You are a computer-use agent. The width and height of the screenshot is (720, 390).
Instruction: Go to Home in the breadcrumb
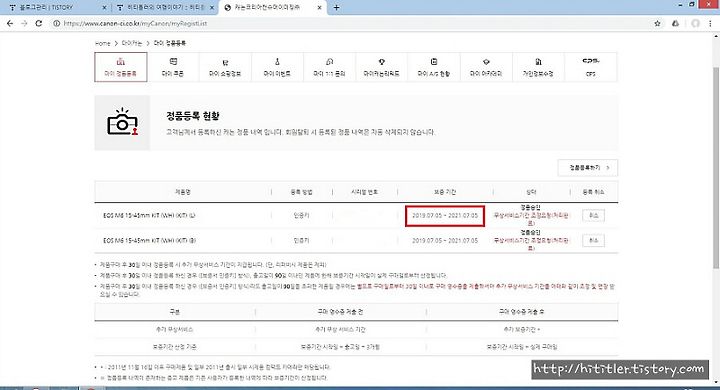102,43
